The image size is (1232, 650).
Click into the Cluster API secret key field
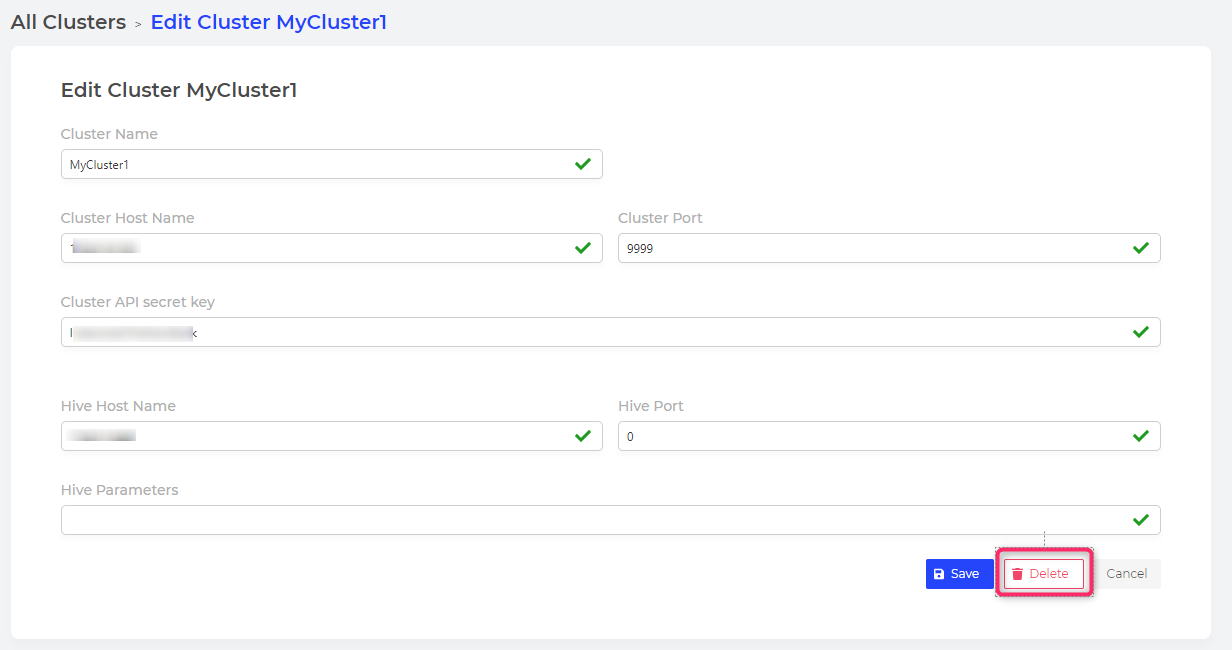611,332
